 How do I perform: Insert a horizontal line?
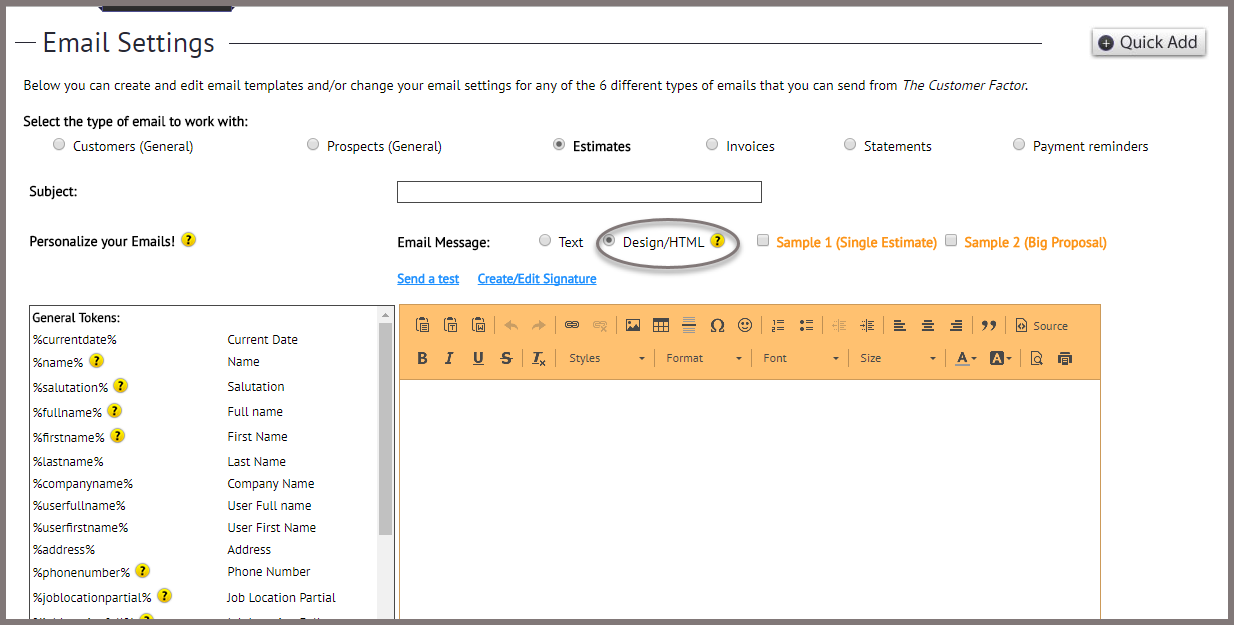tap(689, 325)
